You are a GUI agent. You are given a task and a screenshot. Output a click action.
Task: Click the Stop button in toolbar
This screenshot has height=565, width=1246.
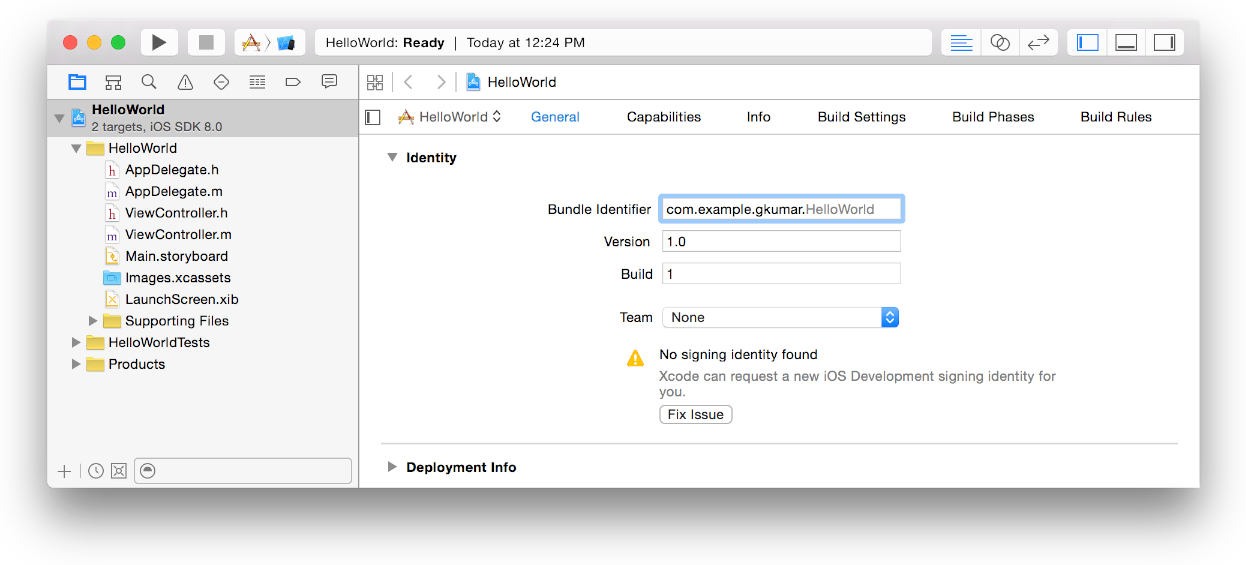tap(206, 42)
